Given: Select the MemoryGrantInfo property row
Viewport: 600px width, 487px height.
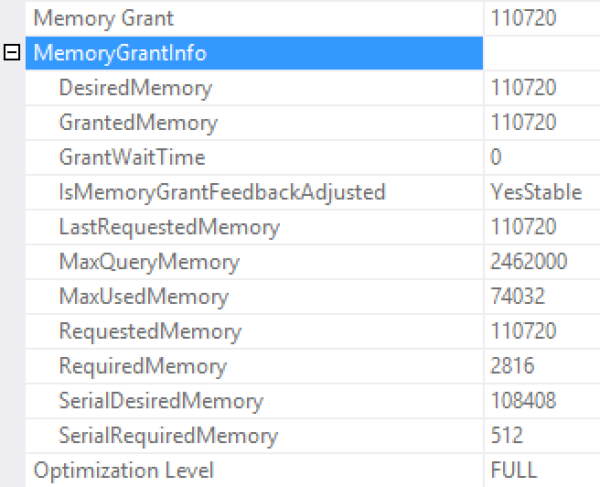Looking at the screenshot, I should pyautogui.click(x=120, y=53).
